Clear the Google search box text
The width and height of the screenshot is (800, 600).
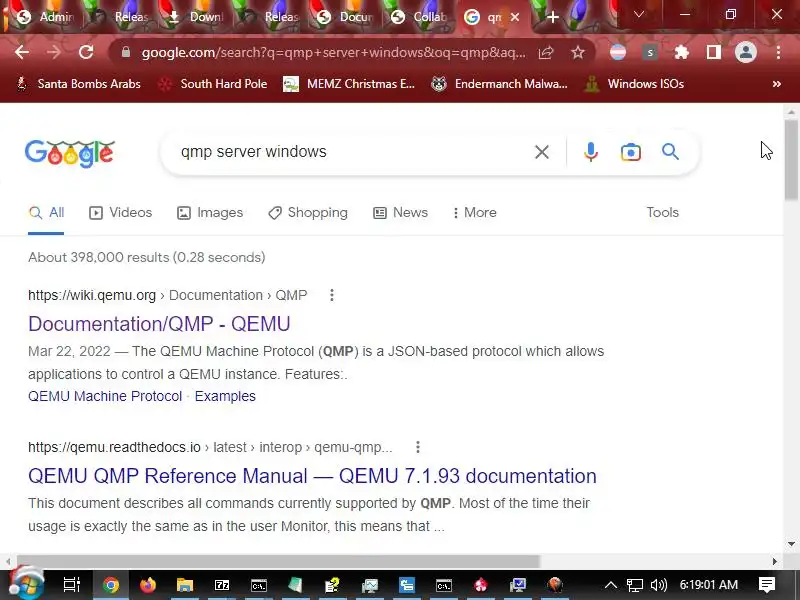[542, 152]
